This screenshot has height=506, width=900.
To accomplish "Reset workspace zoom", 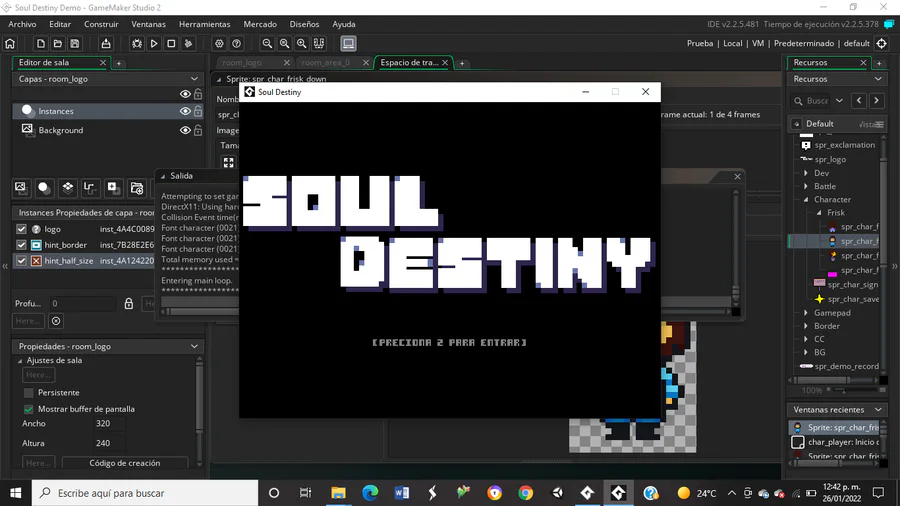I will 285,44.
